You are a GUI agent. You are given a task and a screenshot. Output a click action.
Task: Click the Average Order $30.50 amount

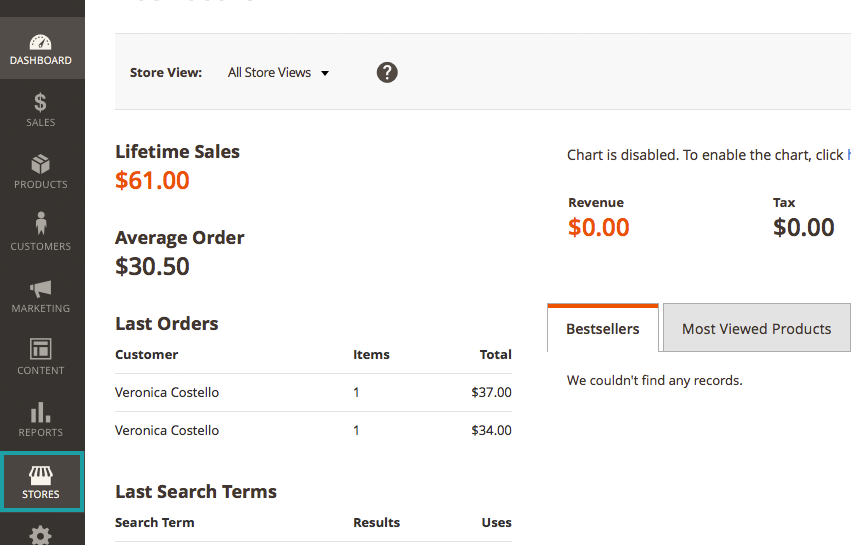(152, 267)
